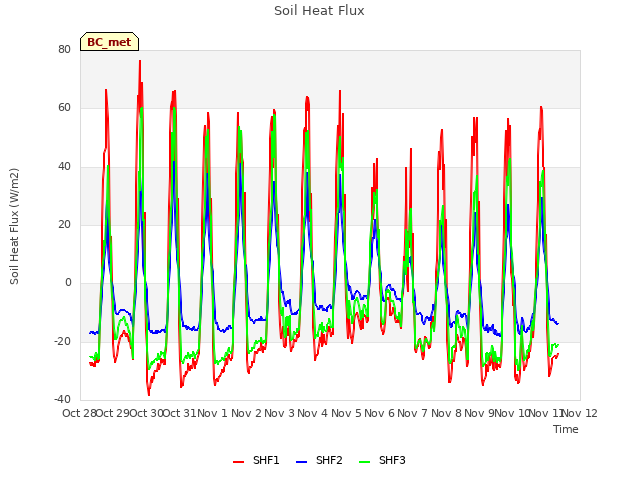Click the Nov 3 x-axis label
Image resolution: width=640 pixels, height=480 pixels.
(x=279, y=413)
